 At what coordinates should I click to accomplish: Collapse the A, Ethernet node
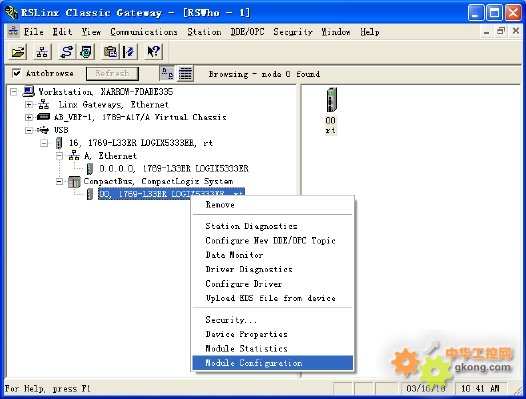click(x=59, y=156)
